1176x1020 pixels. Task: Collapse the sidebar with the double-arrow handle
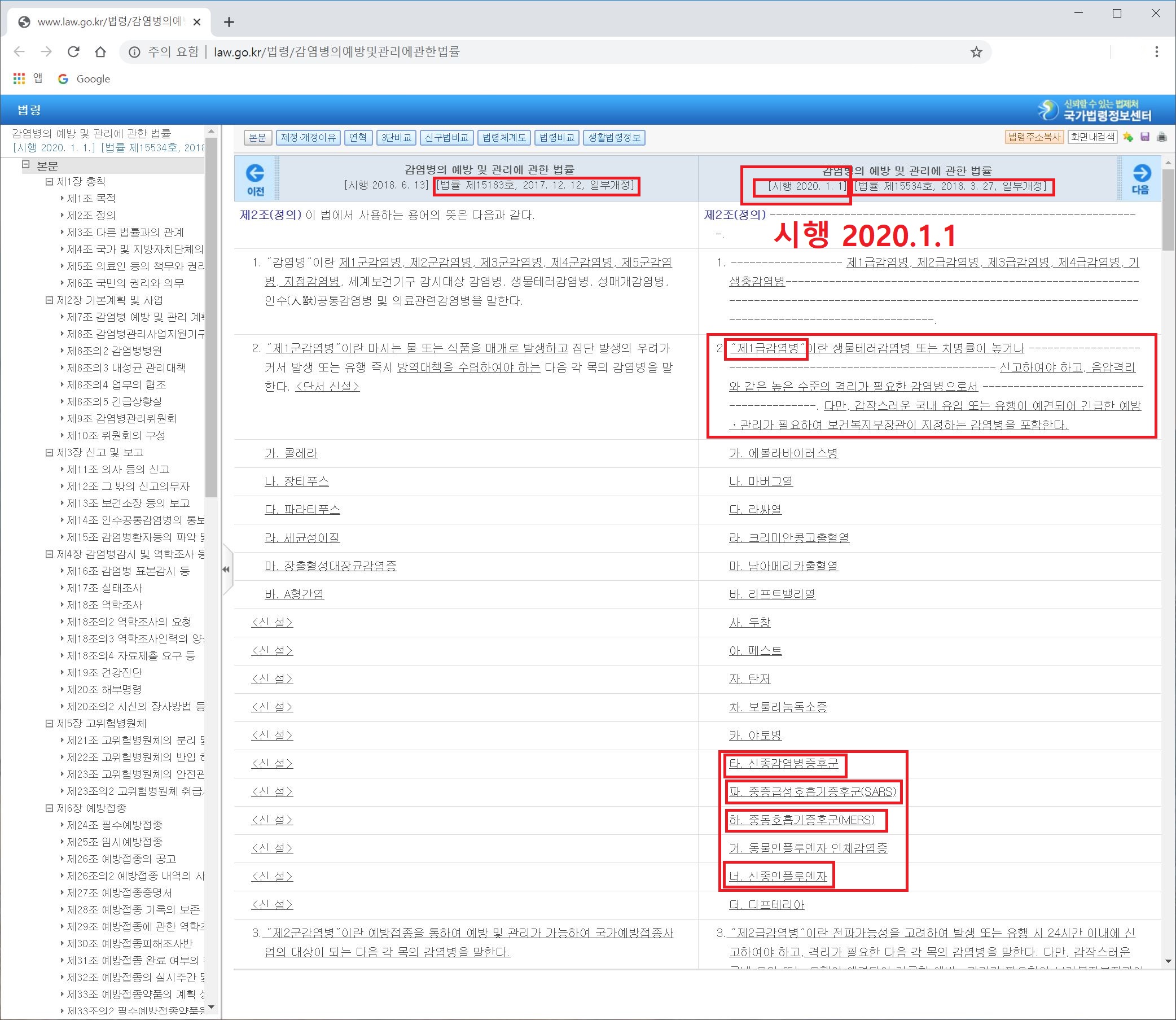point(226,569)
